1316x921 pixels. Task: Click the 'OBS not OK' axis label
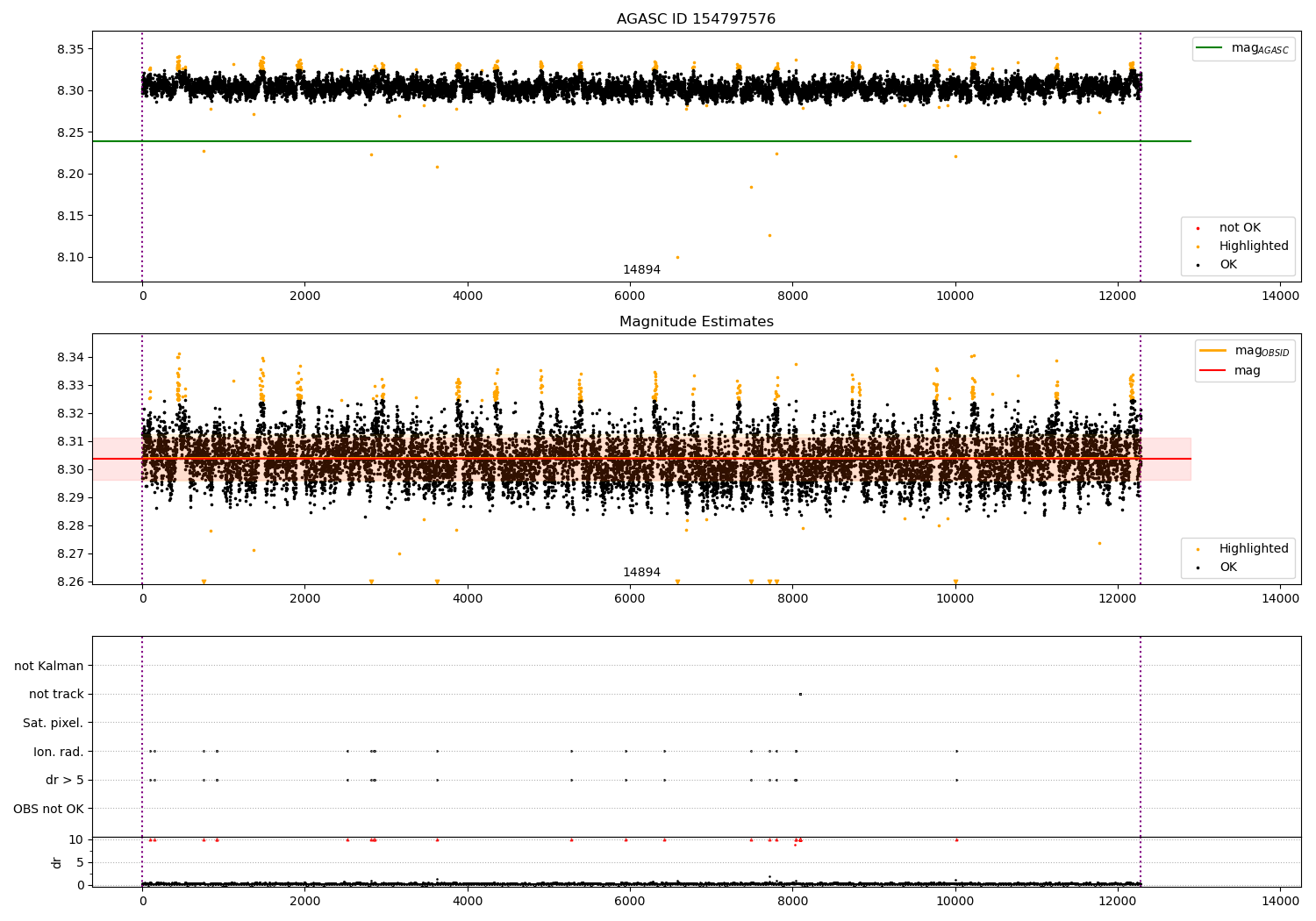pyautogui.click(x=48, y=809)
